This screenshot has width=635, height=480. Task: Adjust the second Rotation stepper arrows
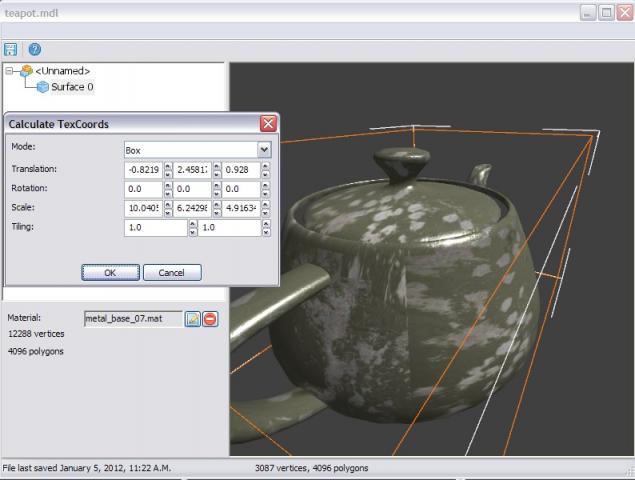(217, 188)
